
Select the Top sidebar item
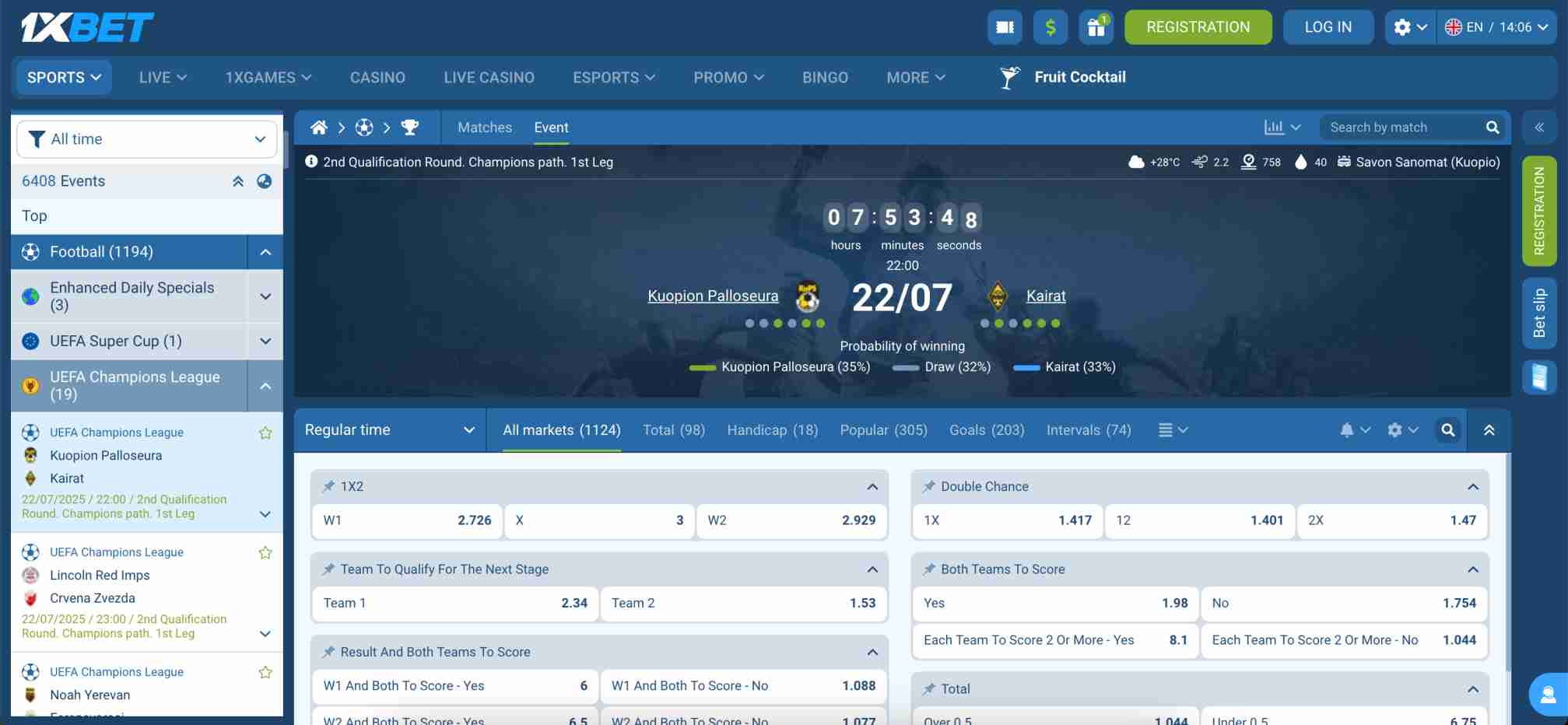(147, 216)
